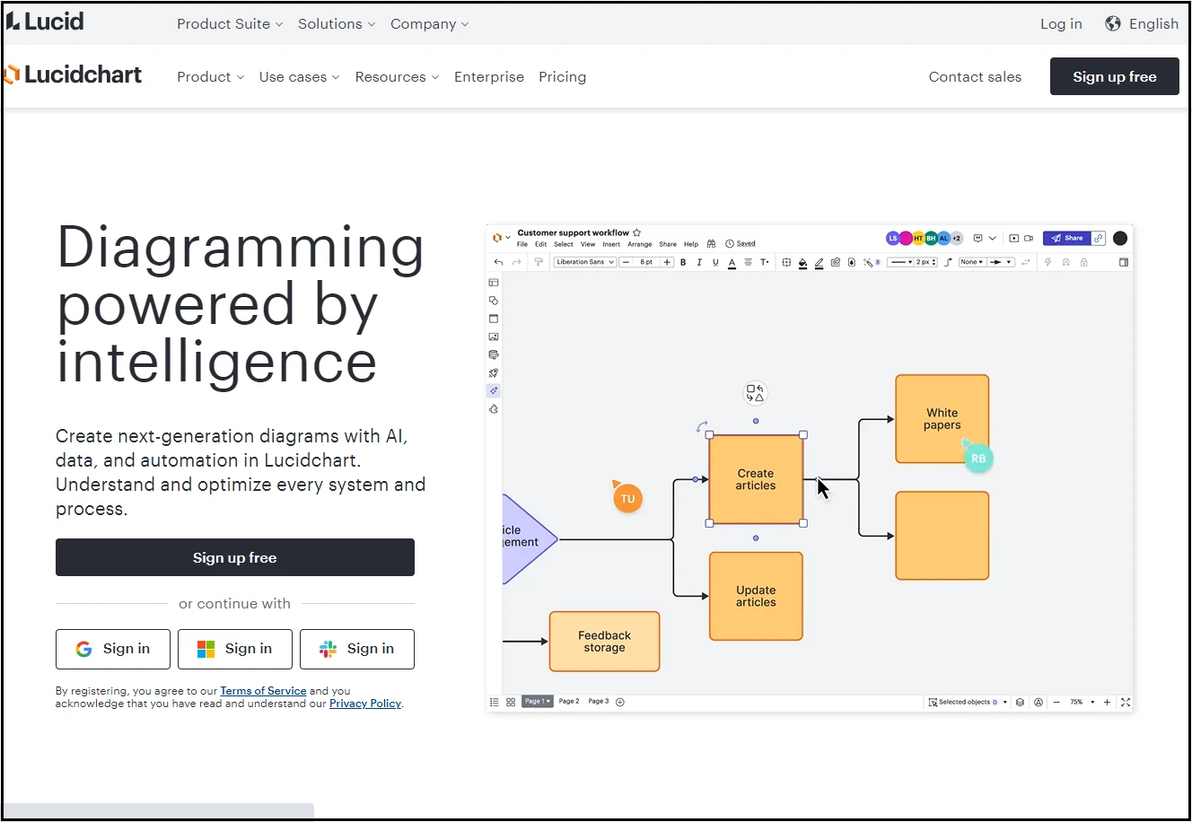Copy the share link icon
The height and width of the screenshot is (822, 1192).
[1098, 238]
